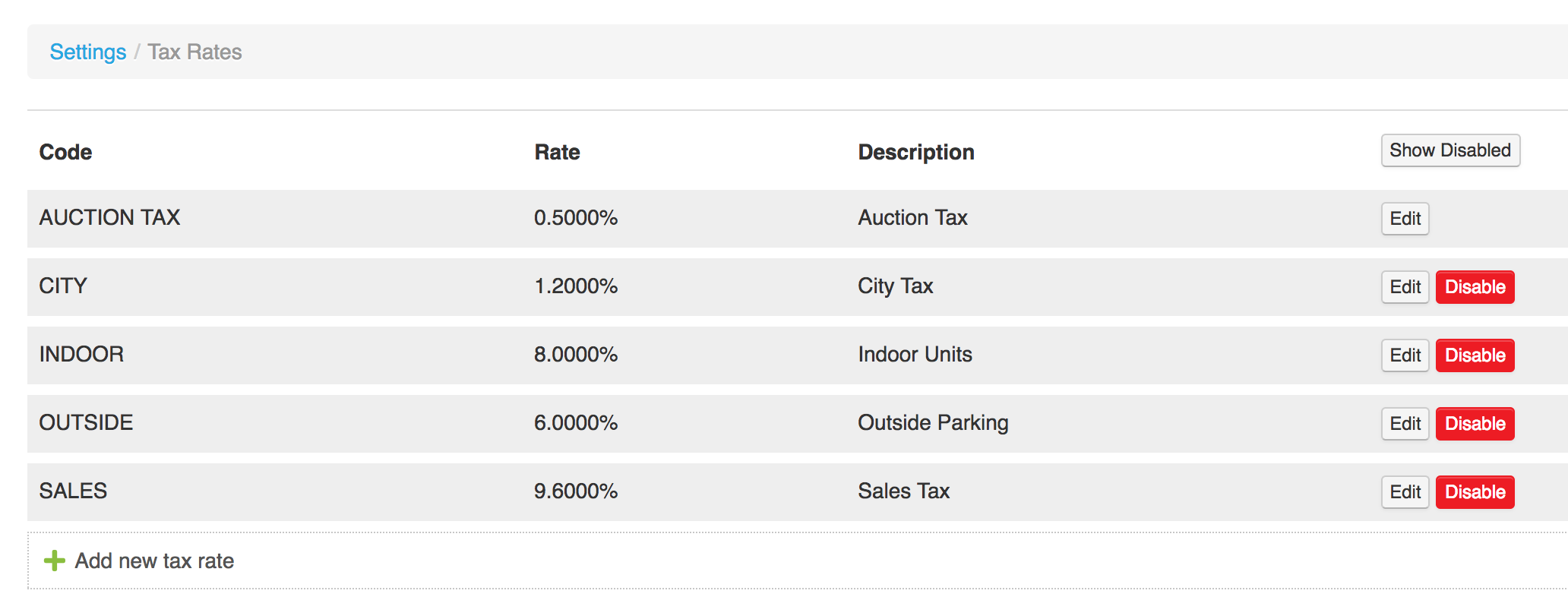Screen dimensions: 1568x597
Task: Disable the SALES tax rate
Action: click(1474, 491)
